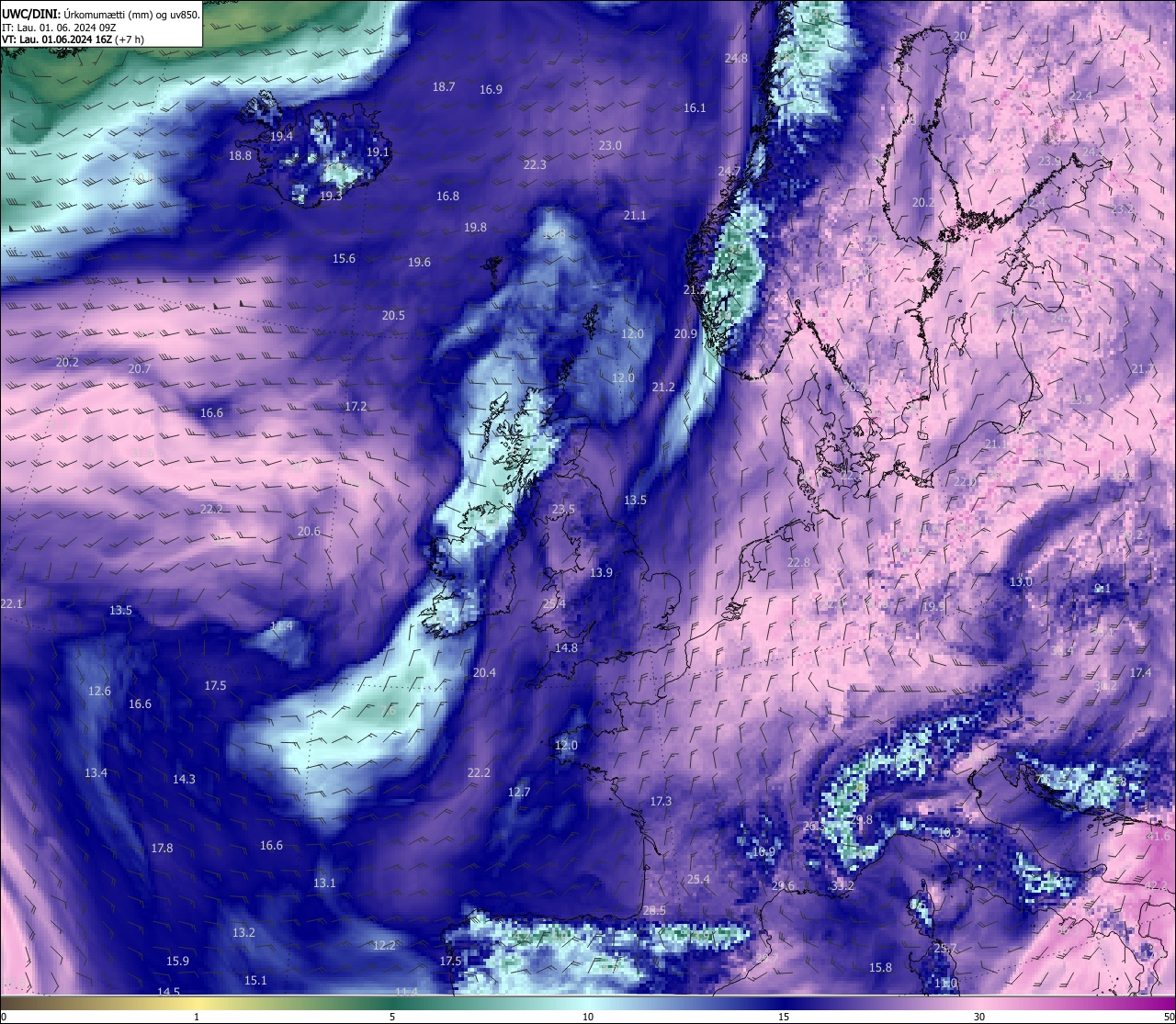Click the 12.7 value near Brittany
The height and width of the screenshot is (1024, 1176).
[x=519, y=792]
